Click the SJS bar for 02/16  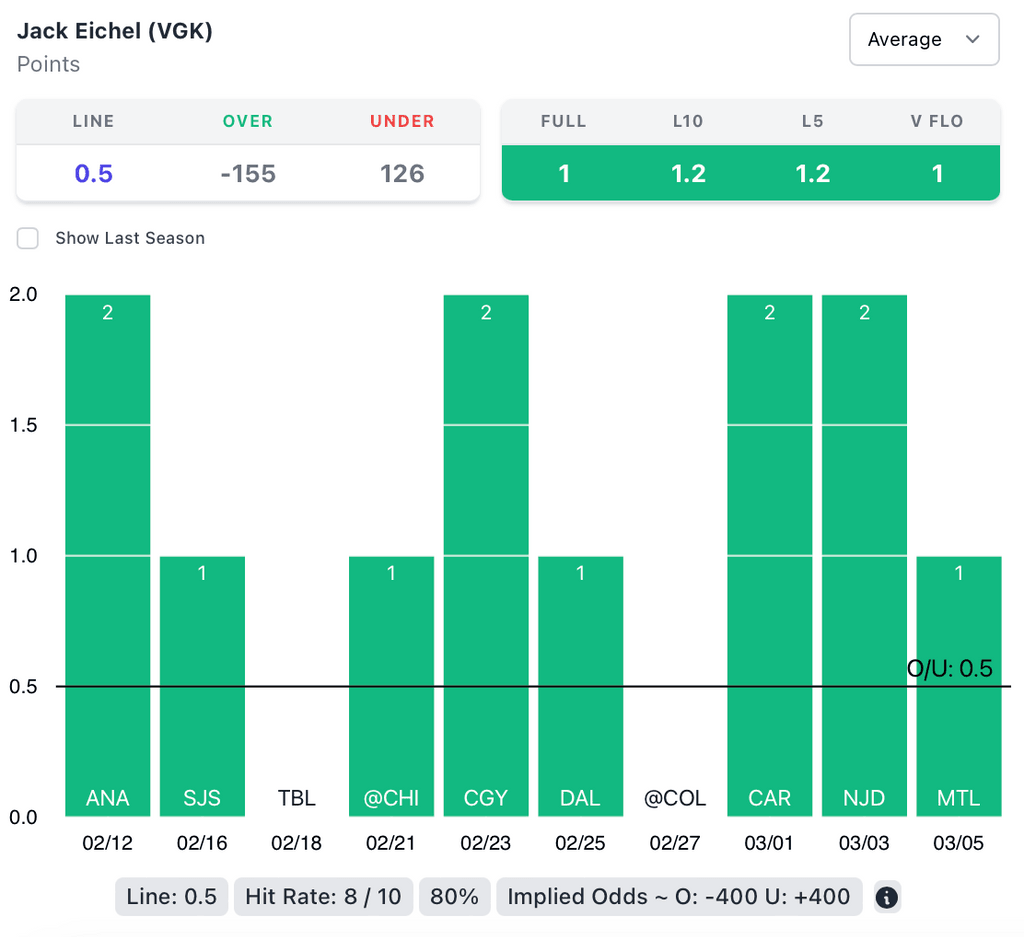pos(202,686)
